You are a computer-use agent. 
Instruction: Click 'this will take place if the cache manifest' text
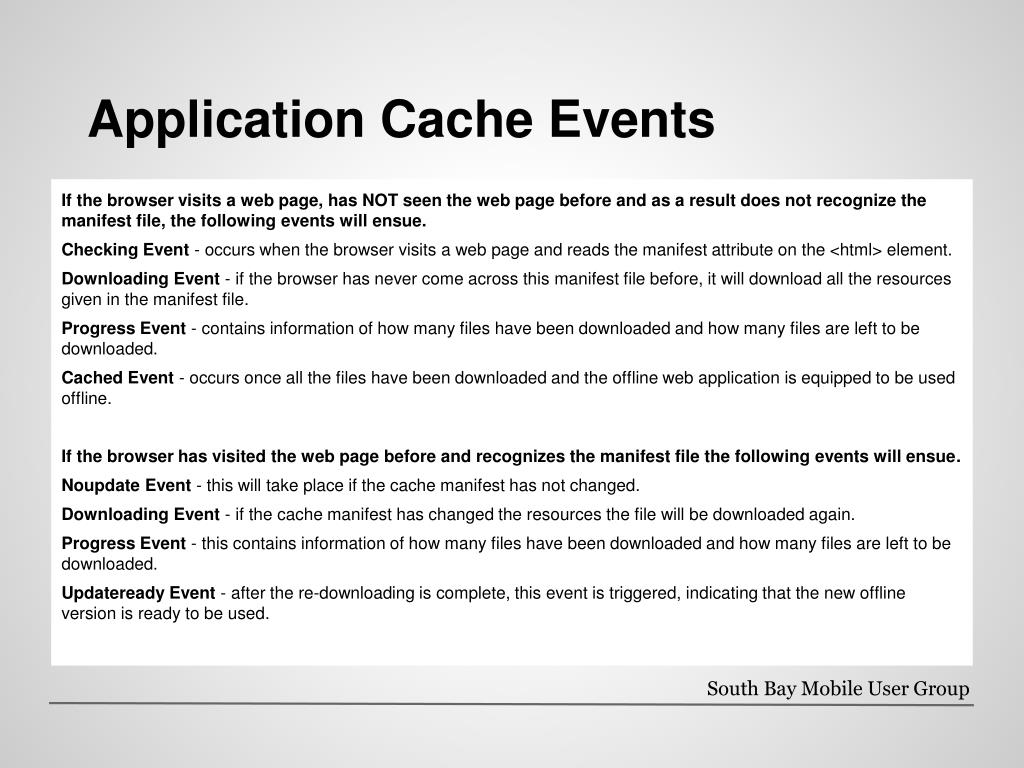pyautogui.click(x=355, y=485)
